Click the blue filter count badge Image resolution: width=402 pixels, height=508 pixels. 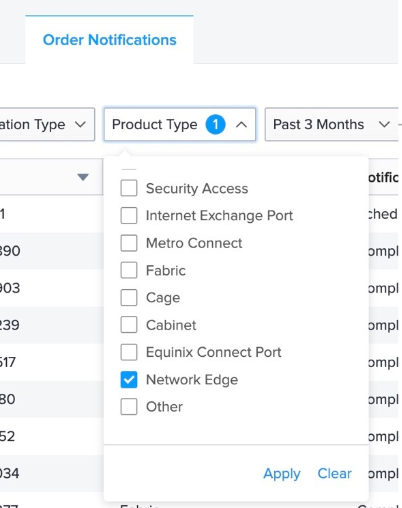pyautogui.click(x=215, y=124)
